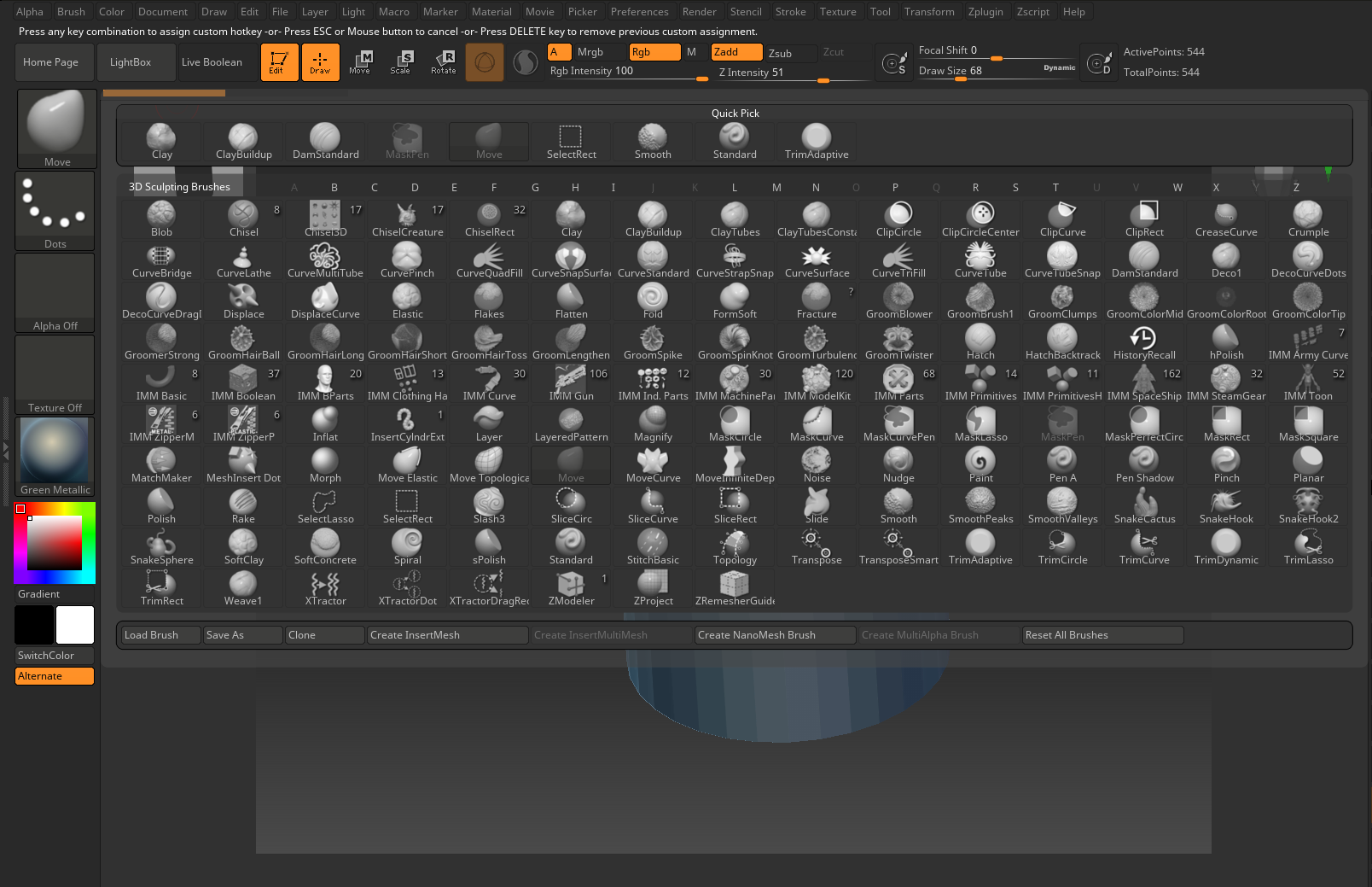Image resolution: width=1372 pixels, height=887 pixels.
Task: Click Create NanoMesh Brush
Action: (776, 635)
